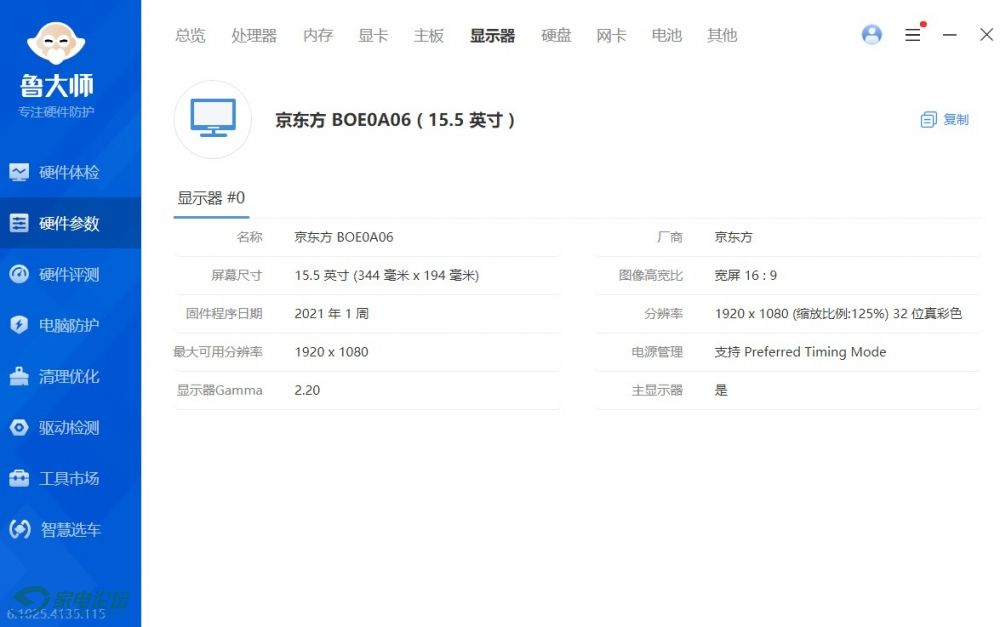Click max resolution value 1920 x 1080
This screenshot has height=627, width=1000.
331,352
